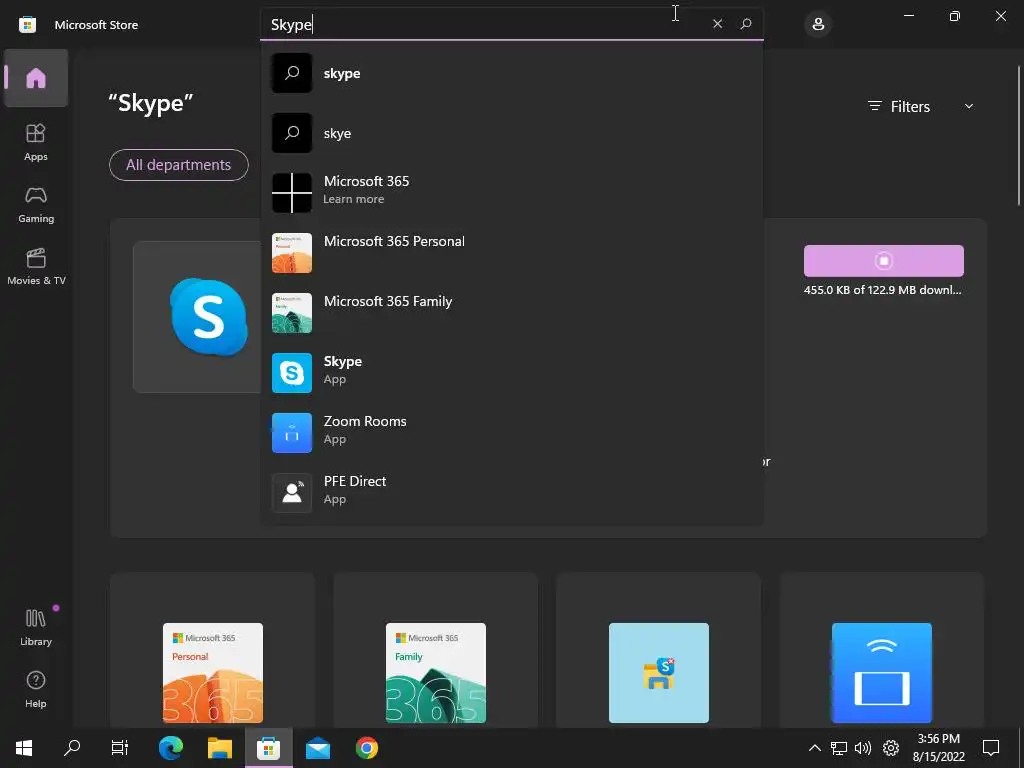Open PFE Direct App suggestion
Image resolution: width=1024 pixels, height=768 pixels.
click(x=511, y=492)
